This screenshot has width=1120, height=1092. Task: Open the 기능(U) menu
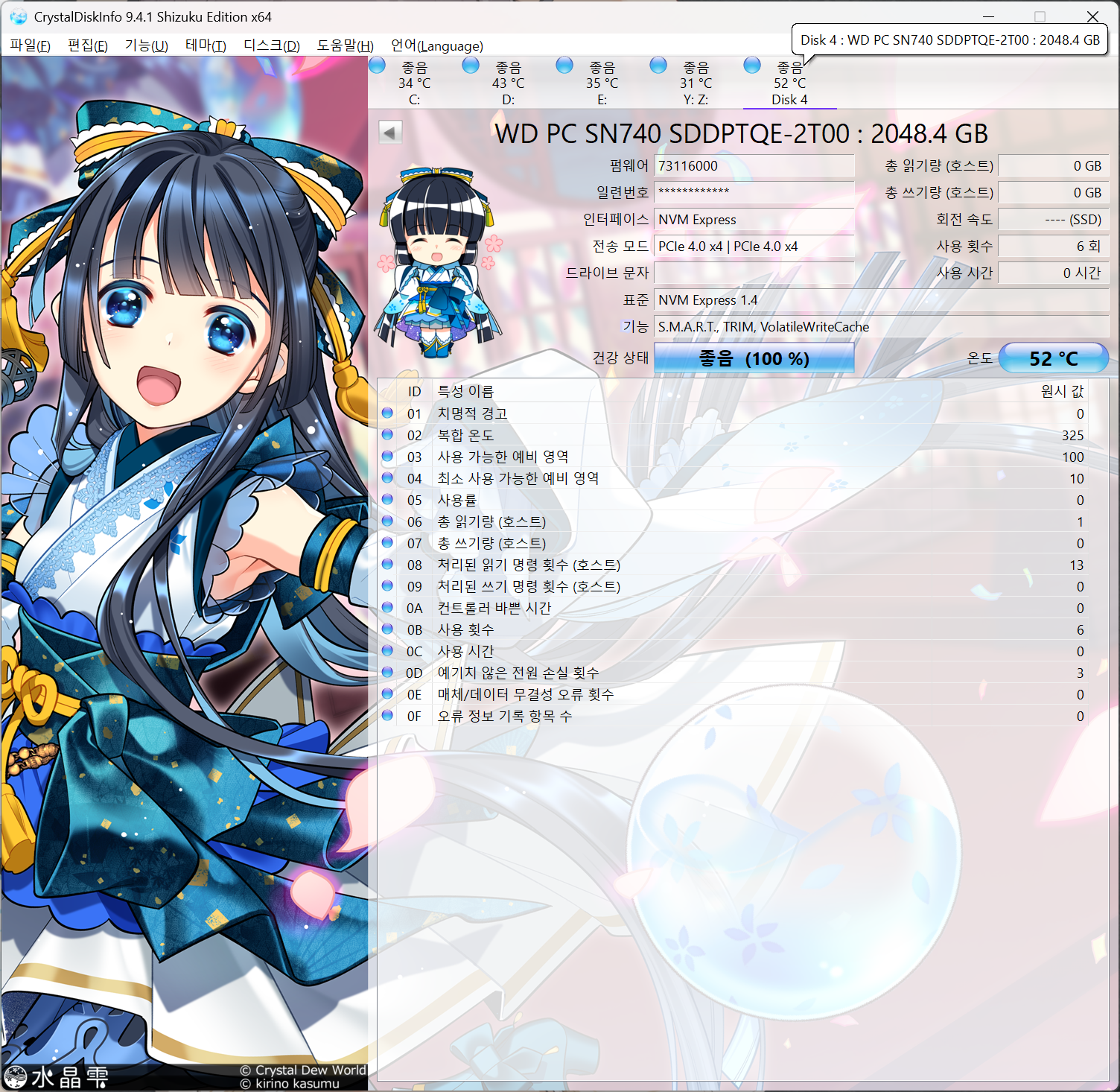pyautogui.click(x=146, y=45)
